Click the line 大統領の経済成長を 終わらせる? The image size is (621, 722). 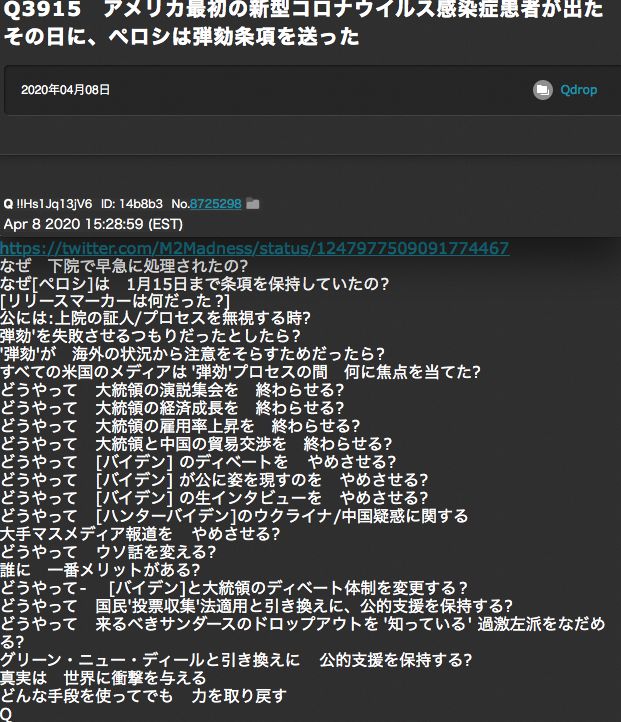172,408
